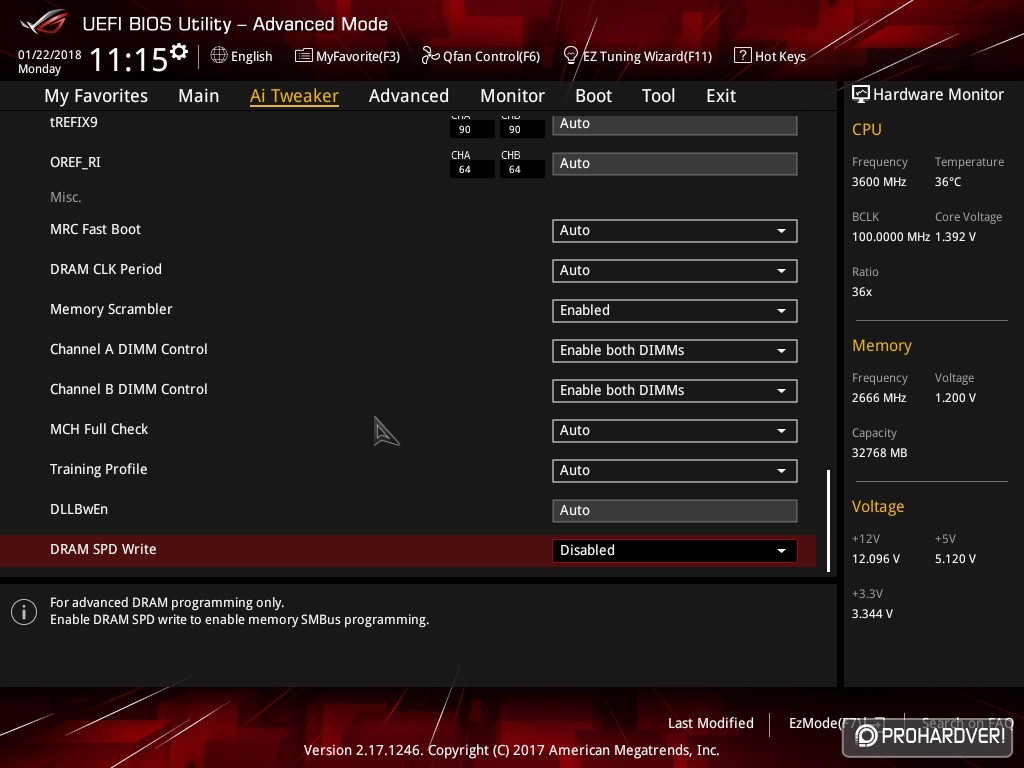
Task: Click Core Voltage value 1.392 V
Action: 955,237
